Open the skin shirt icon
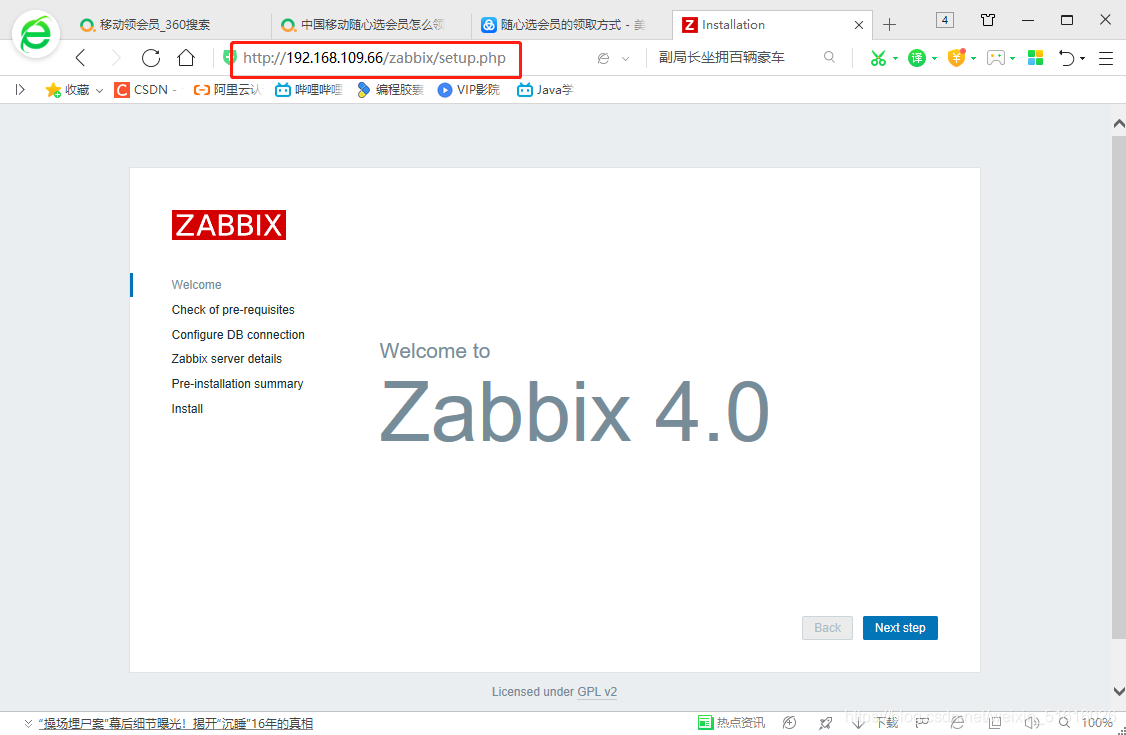The height and width of the screenshot is (735, 1126). click(988, 20)
